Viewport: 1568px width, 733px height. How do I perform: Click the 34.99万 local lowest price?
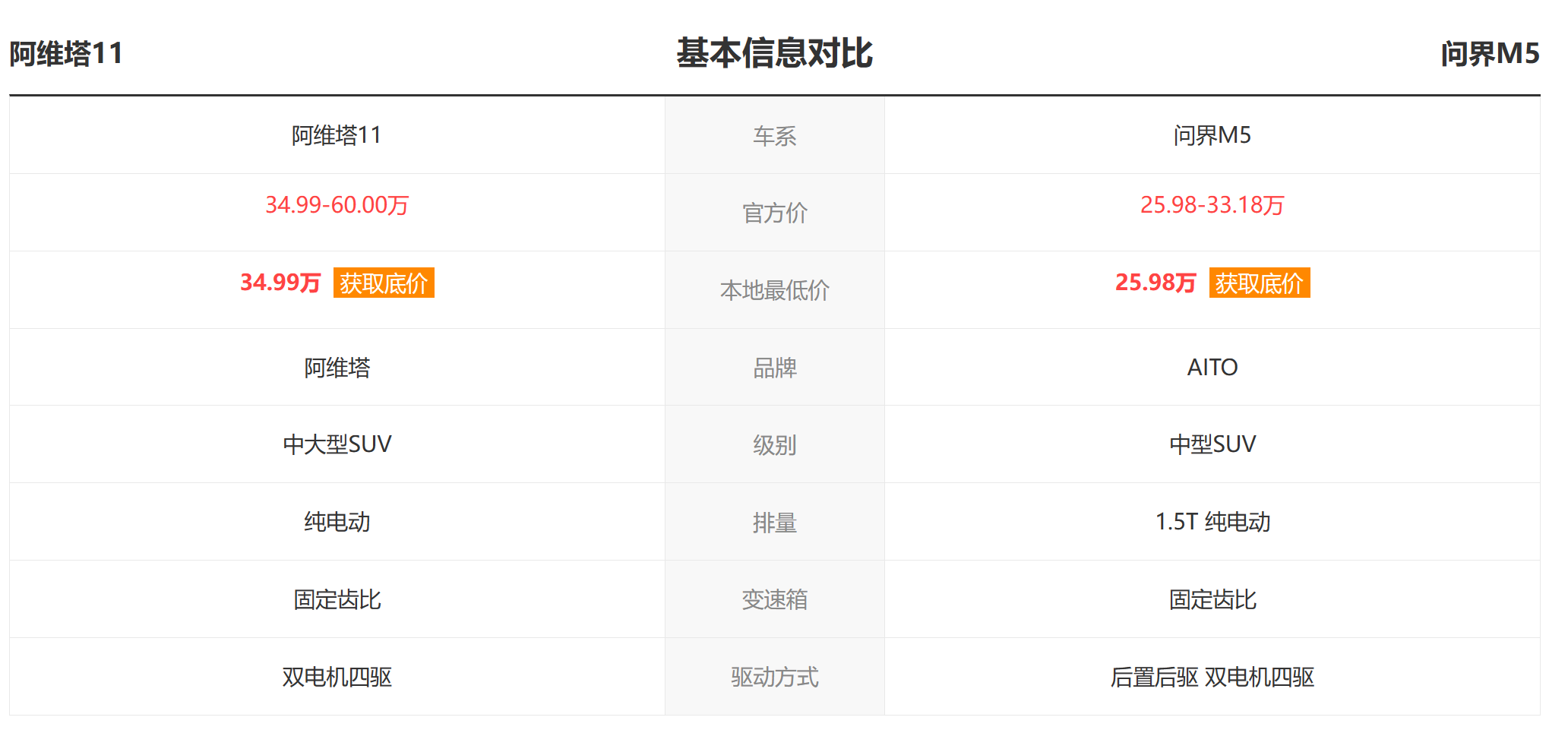(280, 283)
